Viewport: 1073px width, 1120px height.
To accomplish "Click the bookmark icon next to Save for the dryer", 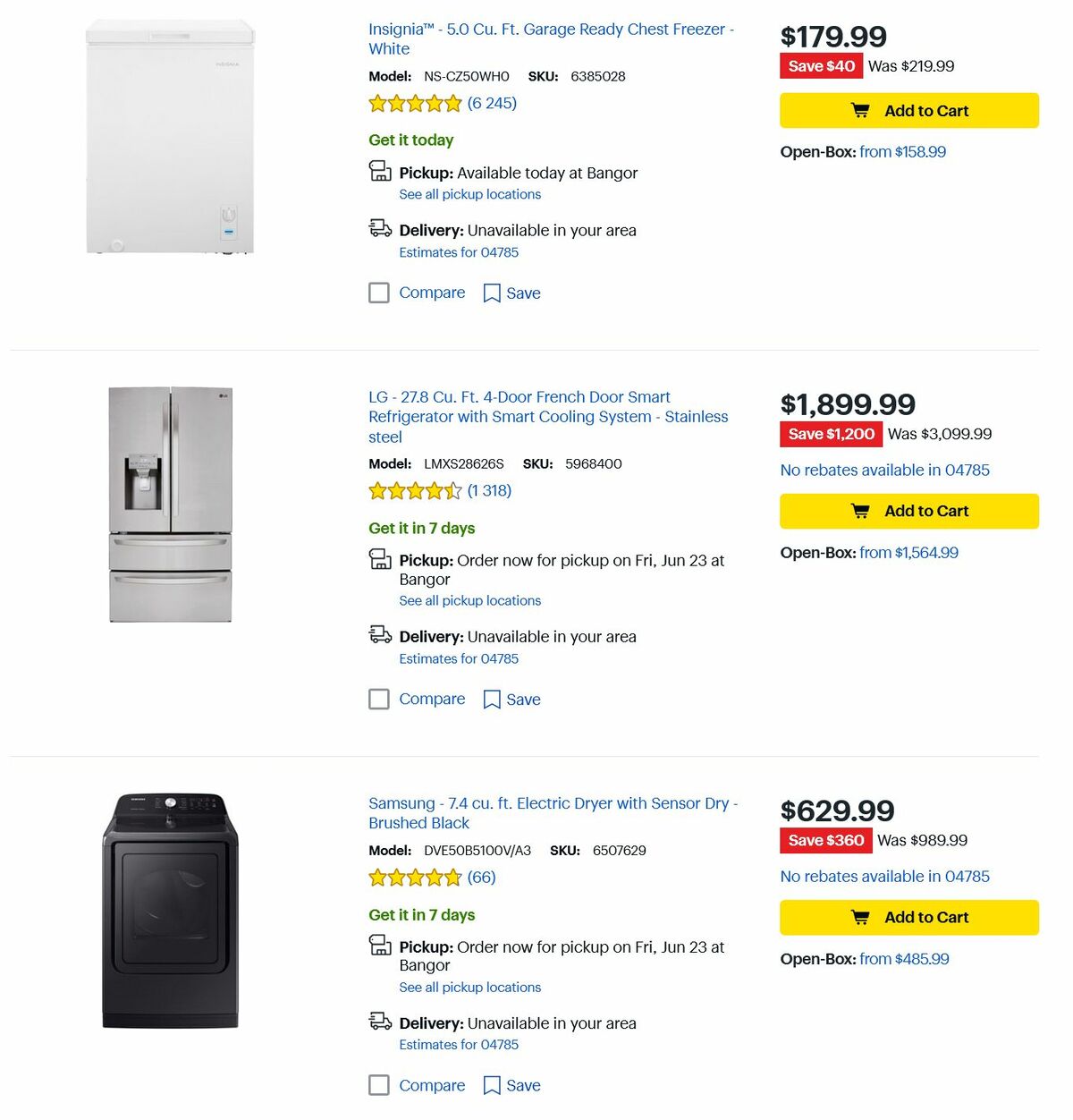I will click(492, 1085).
